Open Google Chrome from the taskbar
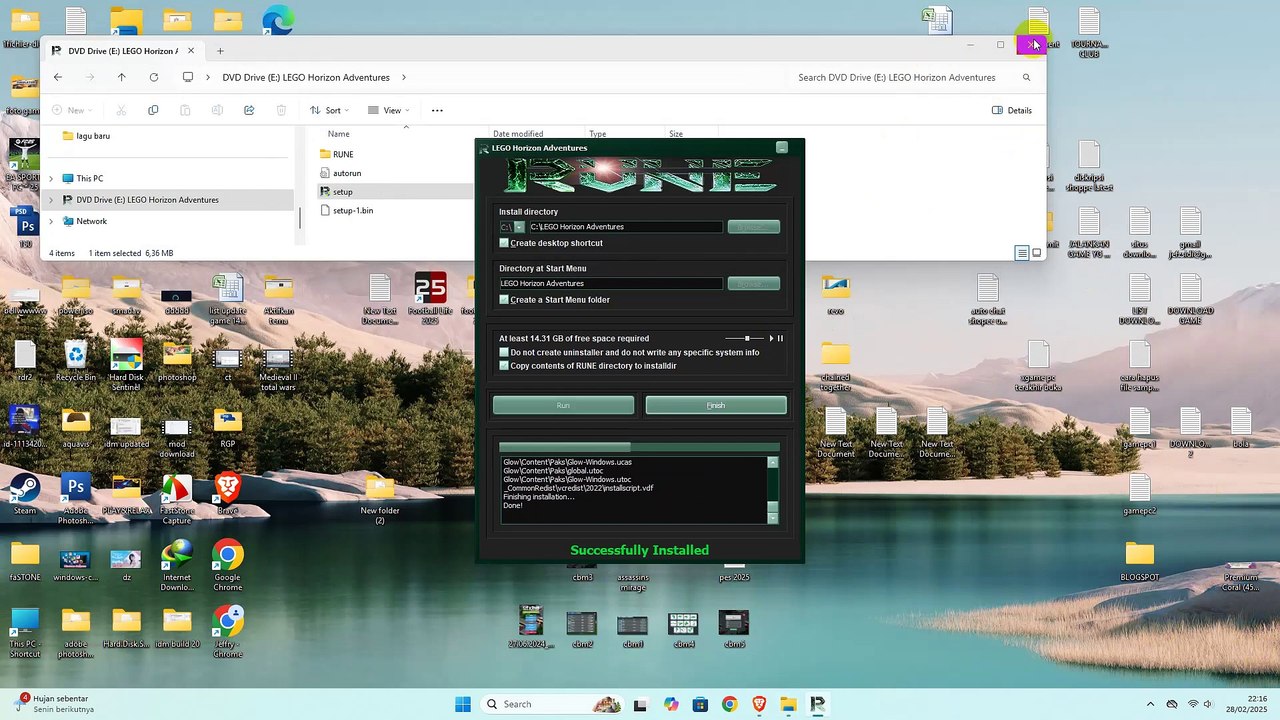Viewport: 1280px width, 720px height. (729, 704)
